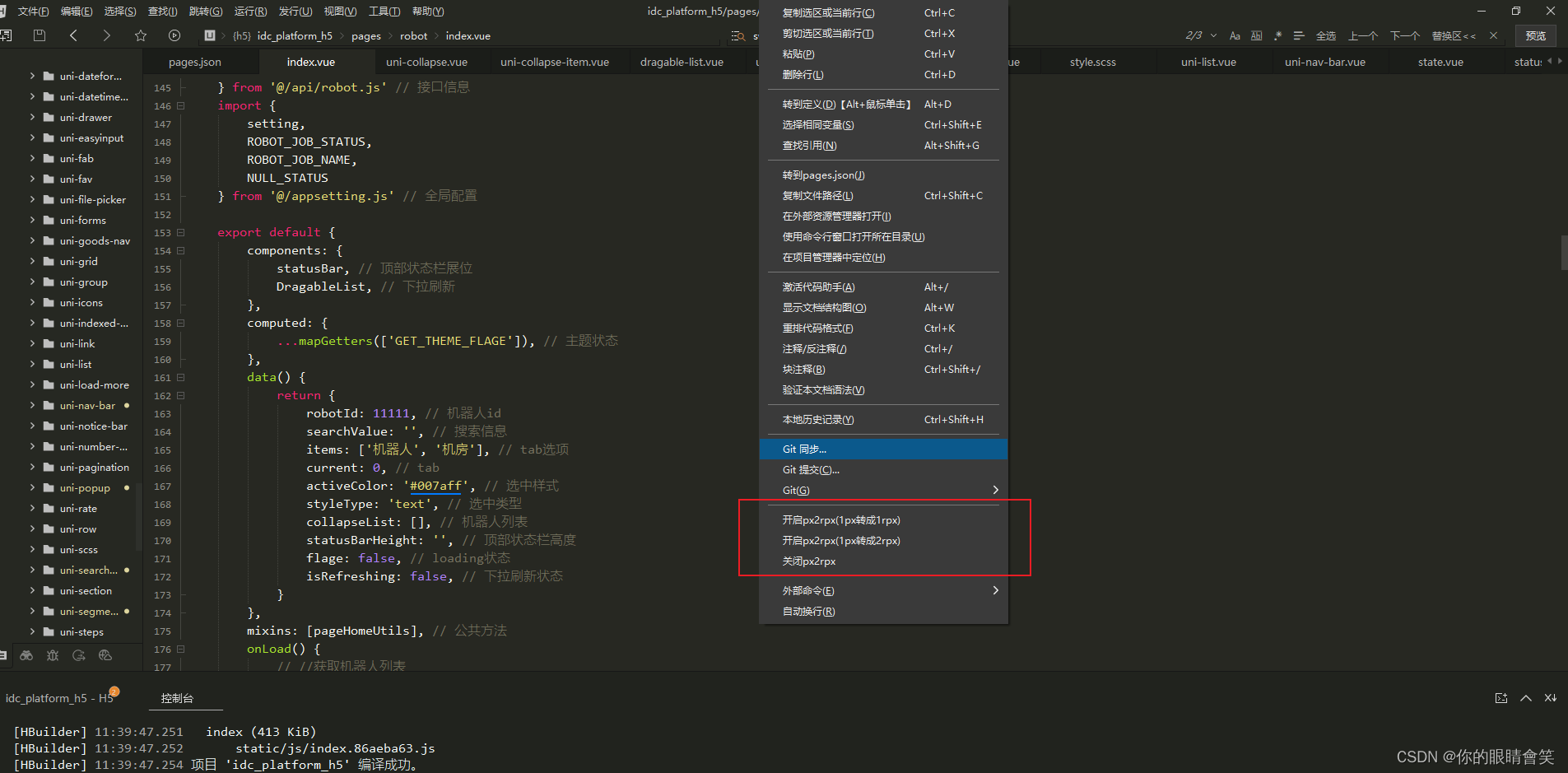Open the 控制台 console tab

(x=177, y=698)
